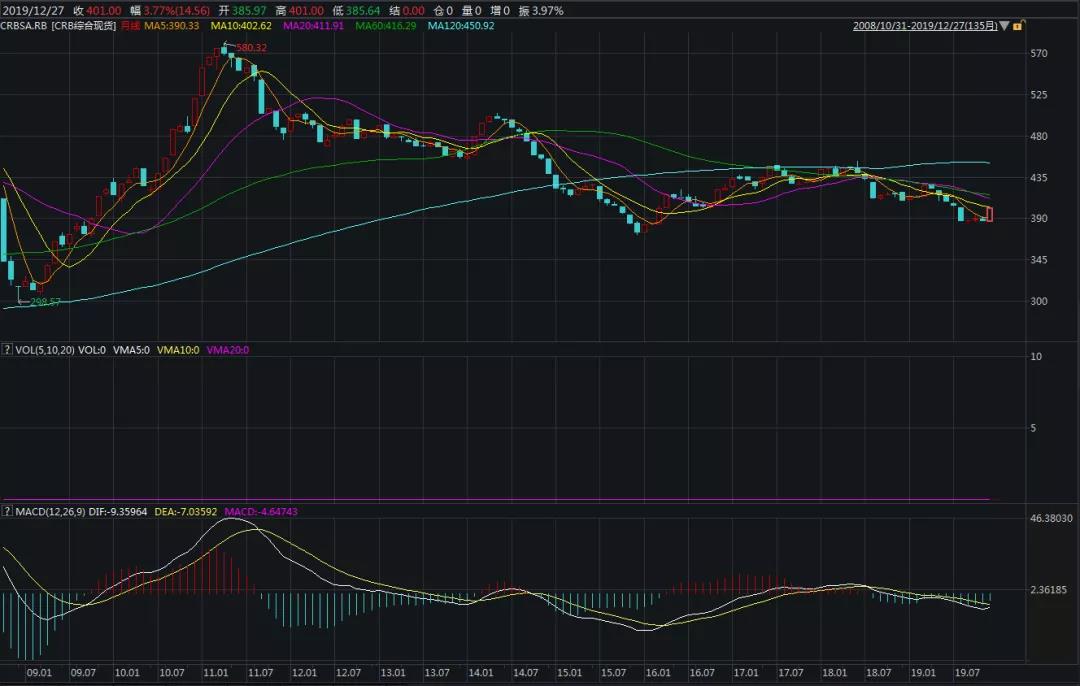Open help icon beside MACD(12,26,9) indicator
Screen dimensions: 1080x686
click(x=7, y=511)
